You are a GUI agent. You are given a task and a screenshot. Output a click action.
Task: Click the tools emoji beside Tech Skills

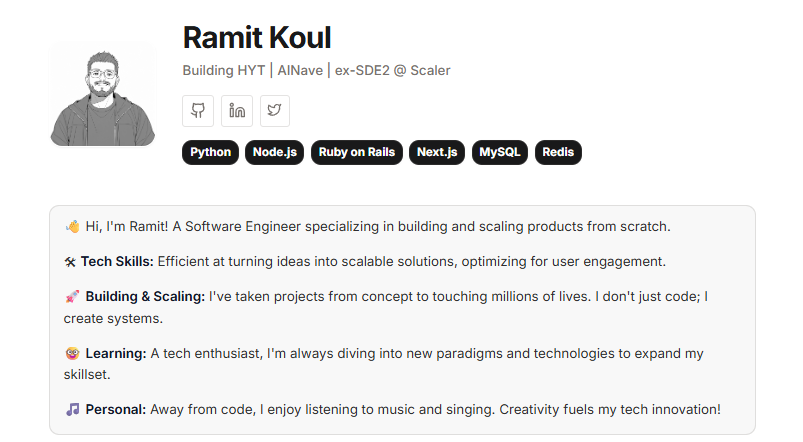click(71, 262)
